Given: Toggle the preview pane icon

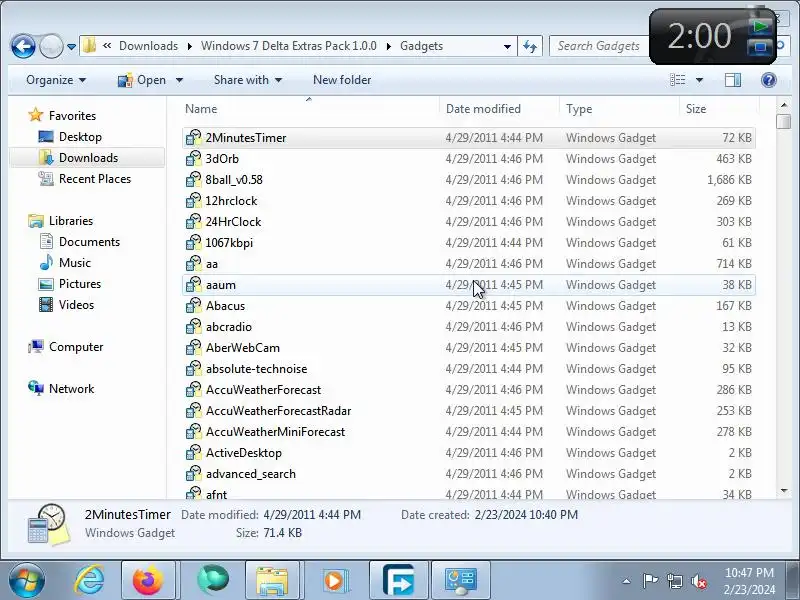Looking at the screenshot, I should [x=733, y=80].
